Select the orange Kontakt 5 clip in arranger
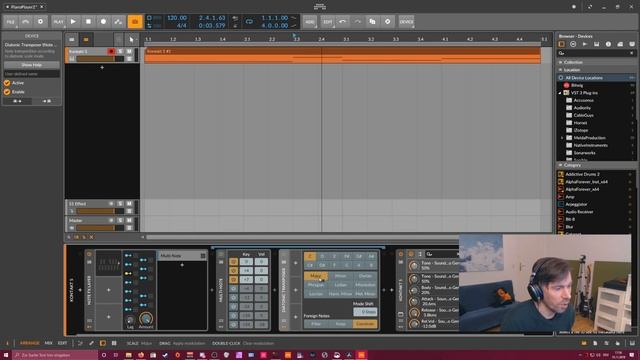 click(342, 55)
